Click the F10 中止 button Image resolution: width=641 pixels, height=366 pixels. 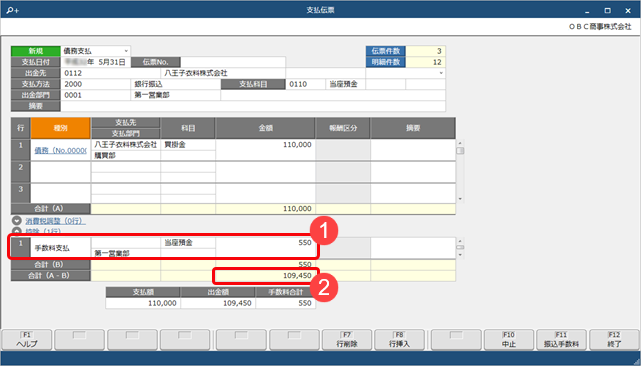pyautogui.click(x=509, y=340)
